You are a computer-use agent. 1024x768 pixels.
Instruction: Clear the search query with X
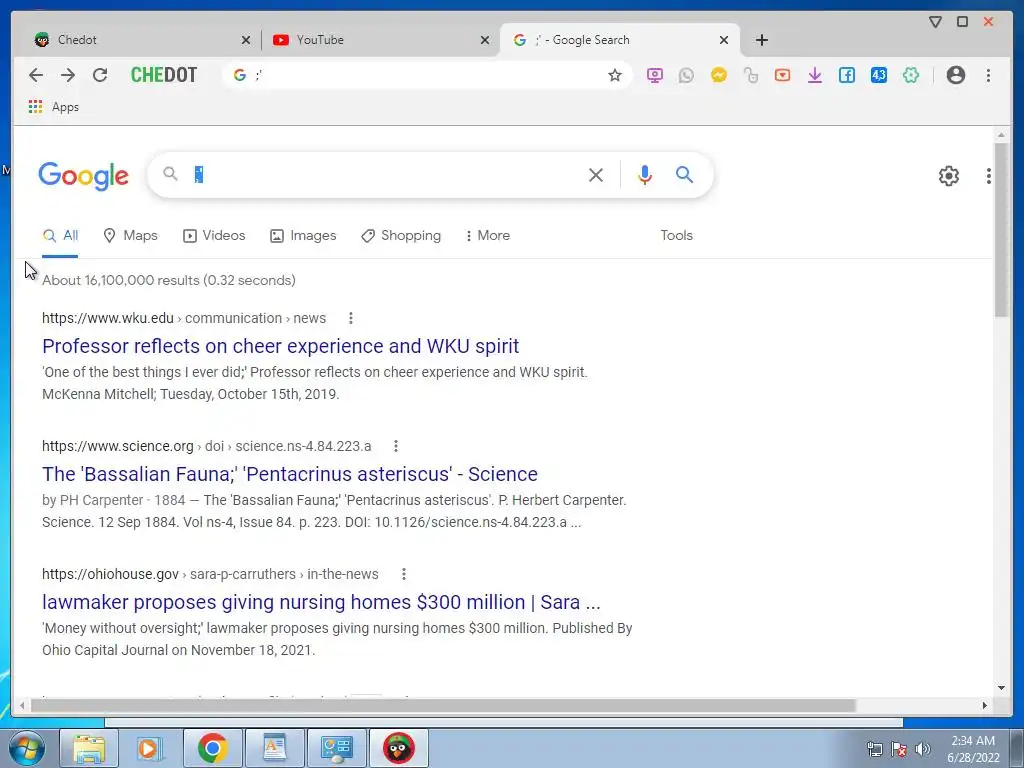(x=596, y=175)
